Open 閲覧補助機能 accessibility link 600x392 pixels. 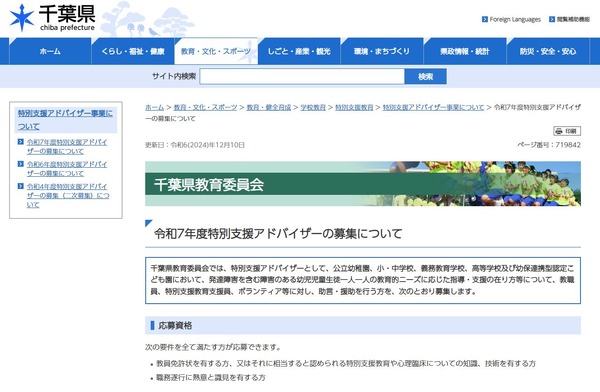click(573, 20)
